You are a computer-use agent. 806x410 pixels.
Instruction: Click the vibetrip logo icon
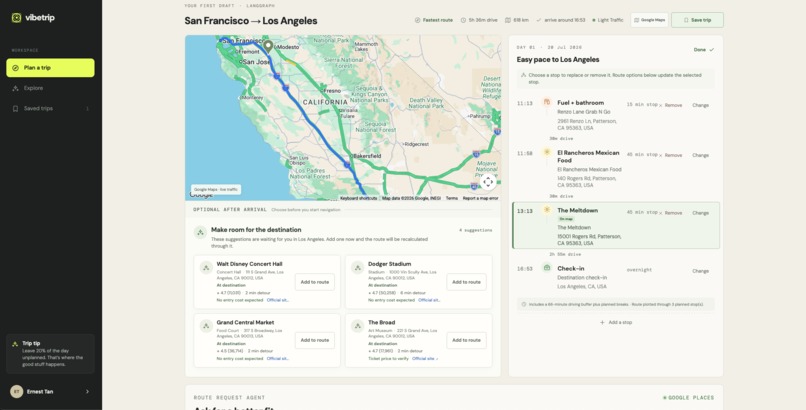pyautogui.click(x=16, y=18)
